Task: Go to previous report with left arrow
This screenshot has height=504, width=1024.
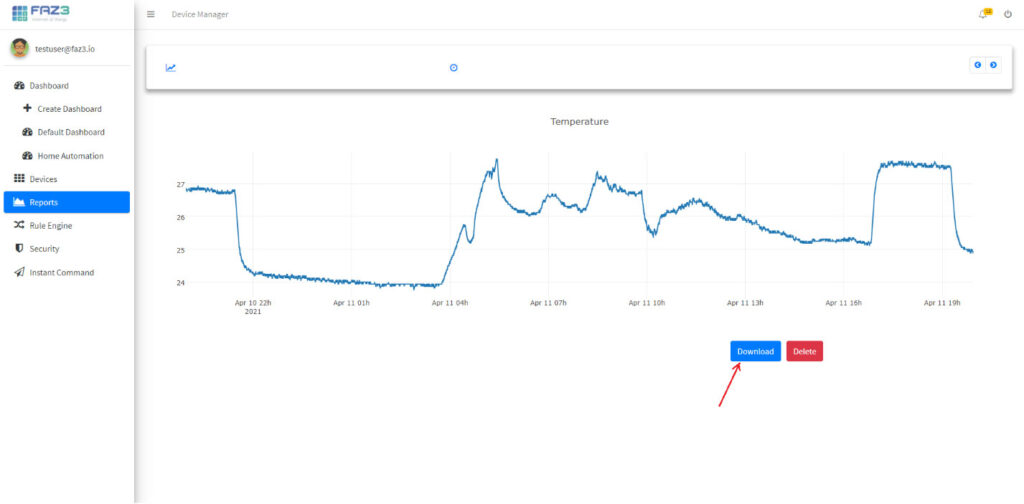Action: pos(977,65)
